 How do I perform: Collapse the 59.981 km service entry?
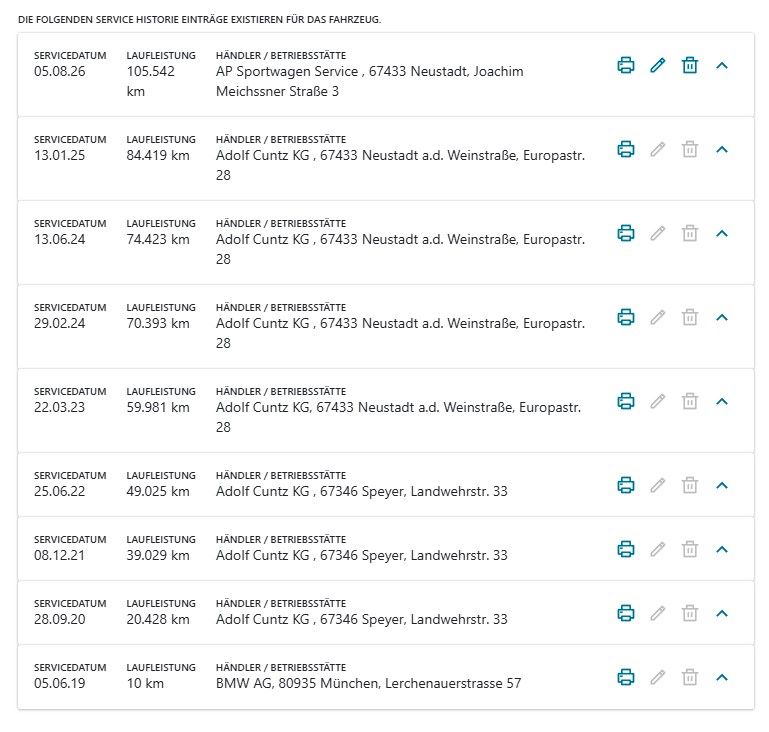tap(721, 401)
